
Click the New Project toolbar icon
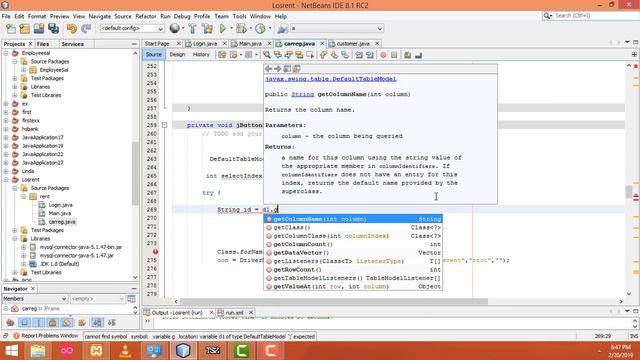[24, 29]
